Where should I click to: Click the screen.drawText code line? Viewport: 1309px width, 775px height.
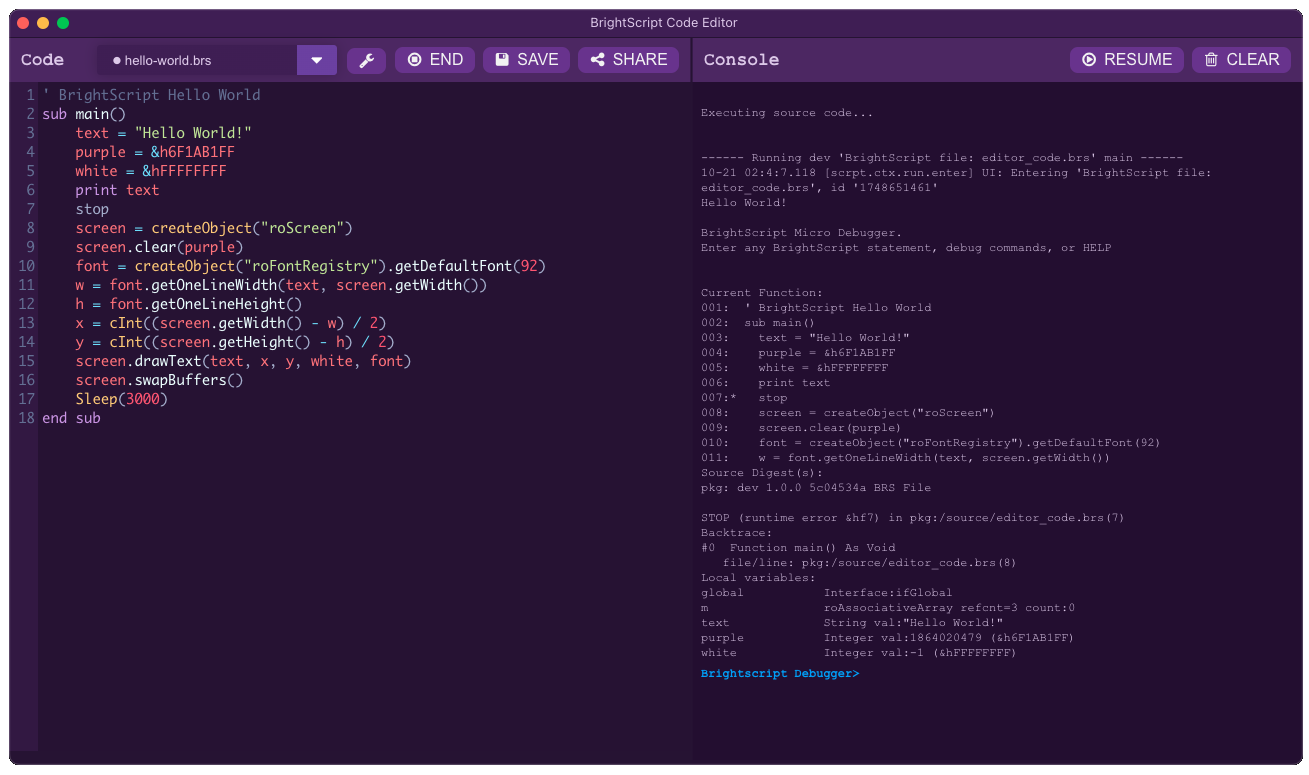point(243,361)
